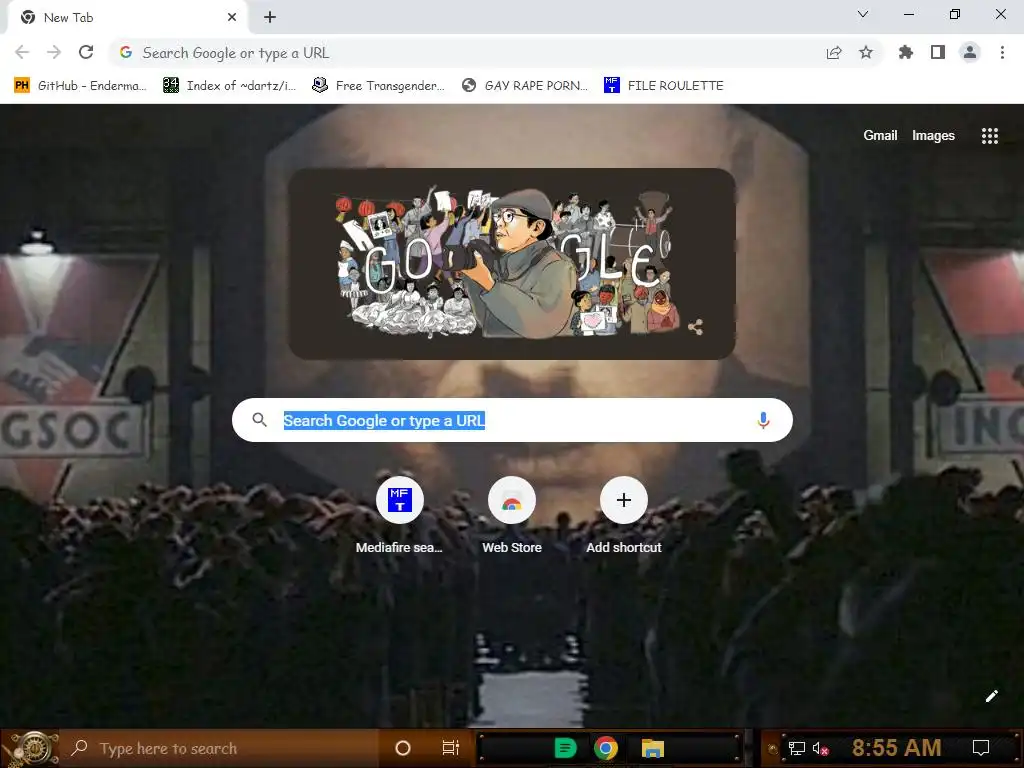Screen dimensions: 1024x768
Task: Open the GitHub - Enderma... bookmark
Action: pos(80,86)
